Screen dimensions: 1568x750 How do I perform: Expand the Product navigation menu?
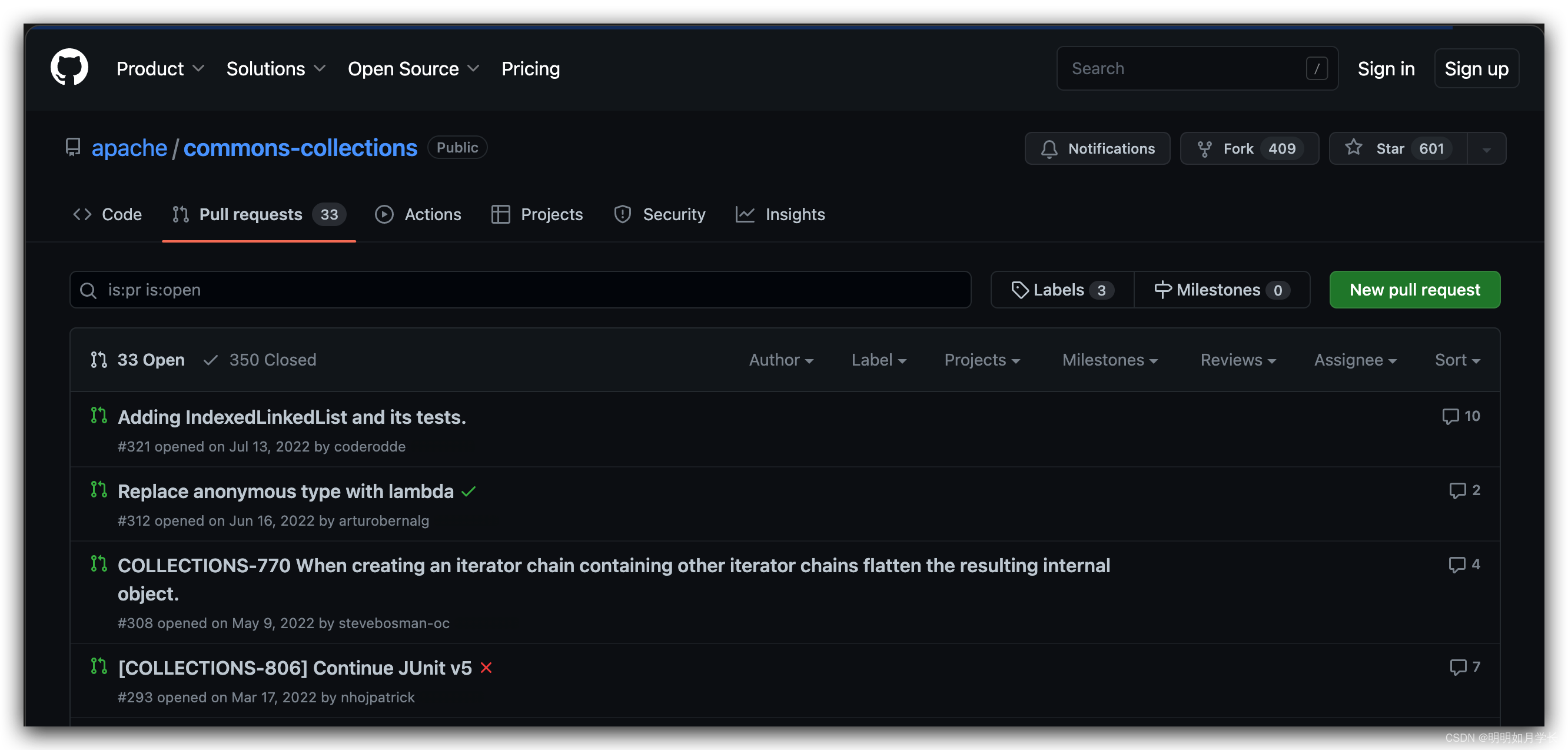(160, 69)
